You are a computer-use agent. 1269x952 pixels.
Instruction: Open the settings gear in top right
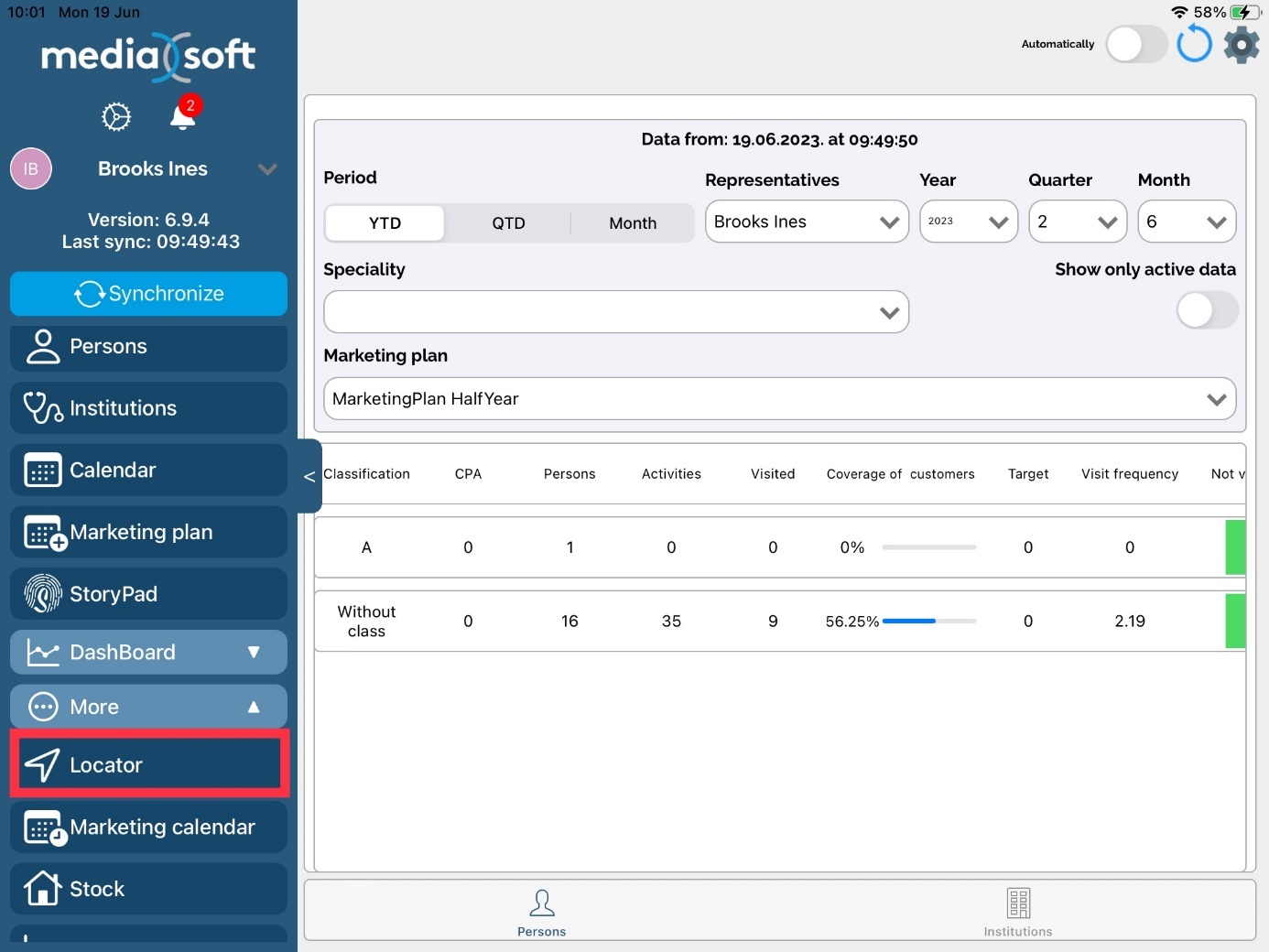pos(1242,44)
